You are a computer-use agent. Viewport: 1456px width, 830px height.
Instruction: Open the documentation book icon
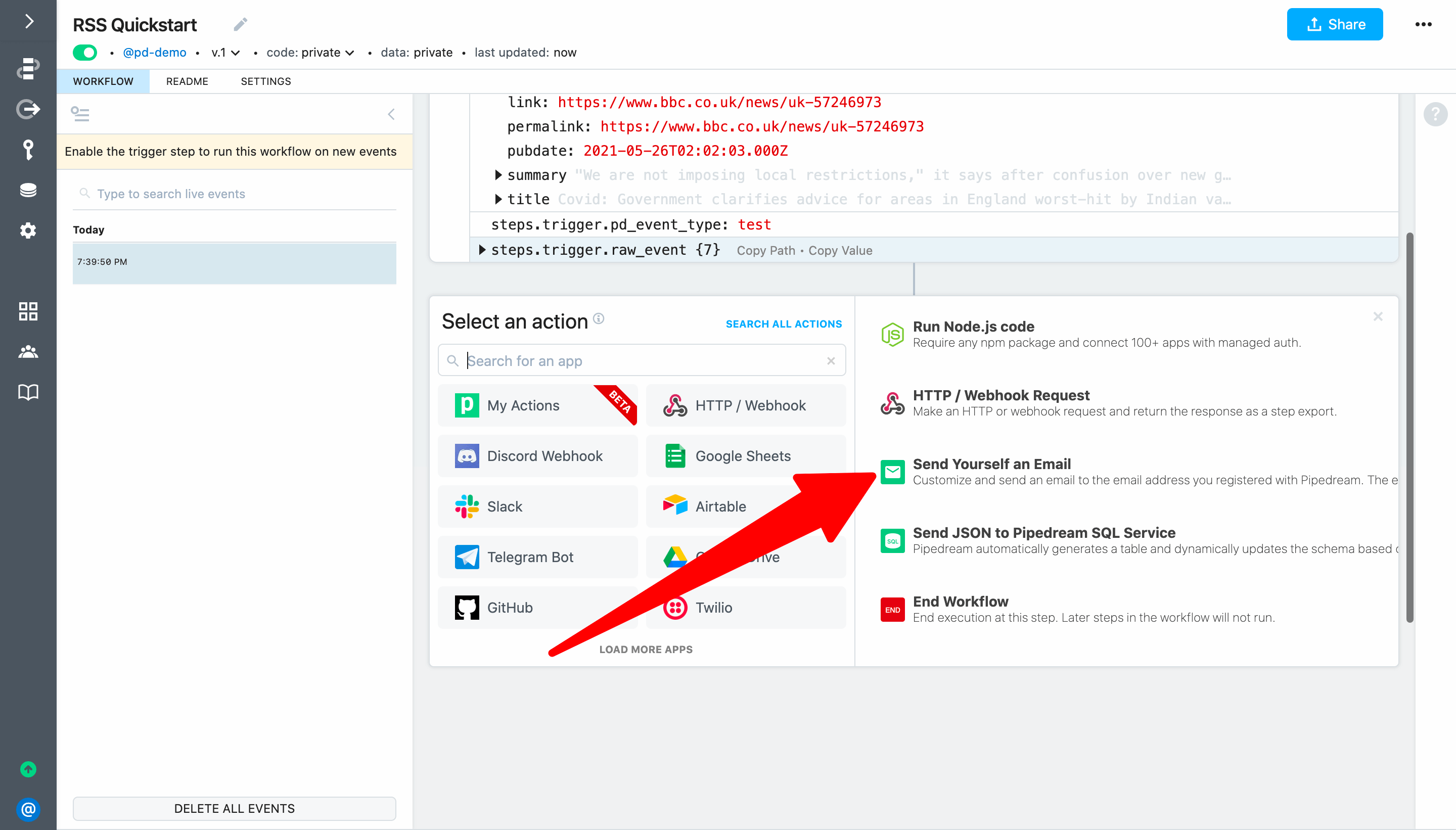pos(28,392)
